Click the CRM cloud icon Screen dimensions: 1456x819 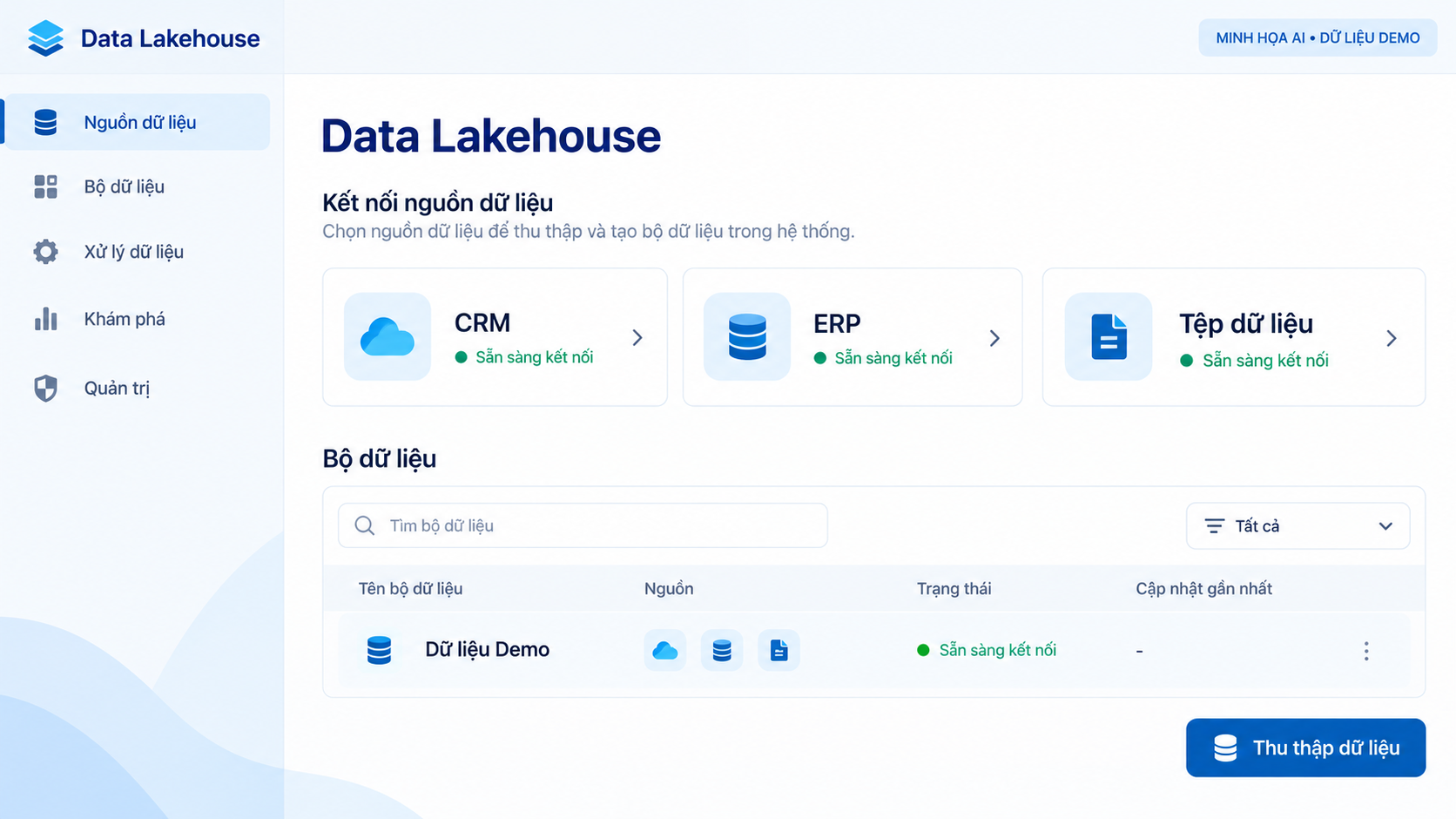click(x=388, y=336)
